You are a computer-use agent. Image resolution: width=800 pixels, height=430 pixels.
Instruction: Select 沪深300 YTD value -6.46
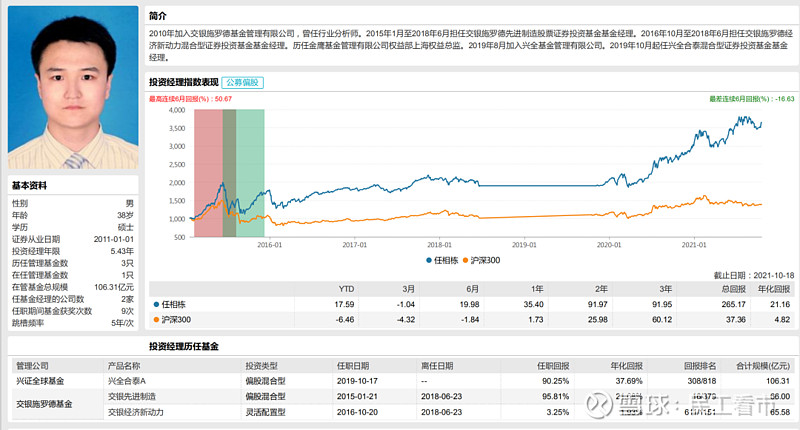pyautogui.click(x=345, y=320)
